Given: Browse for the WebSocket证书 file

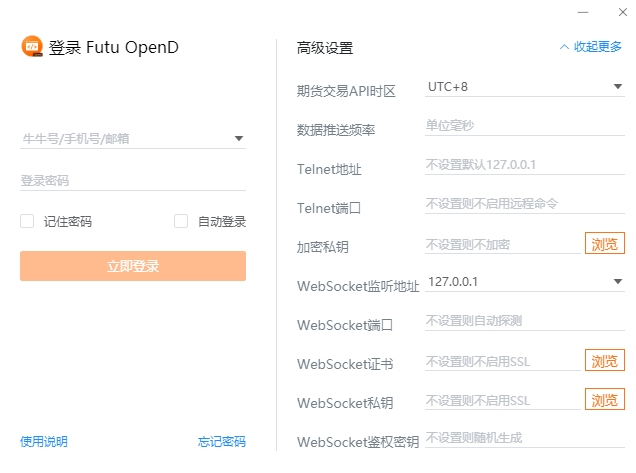Looking at the screenshot, I should 604,361.
